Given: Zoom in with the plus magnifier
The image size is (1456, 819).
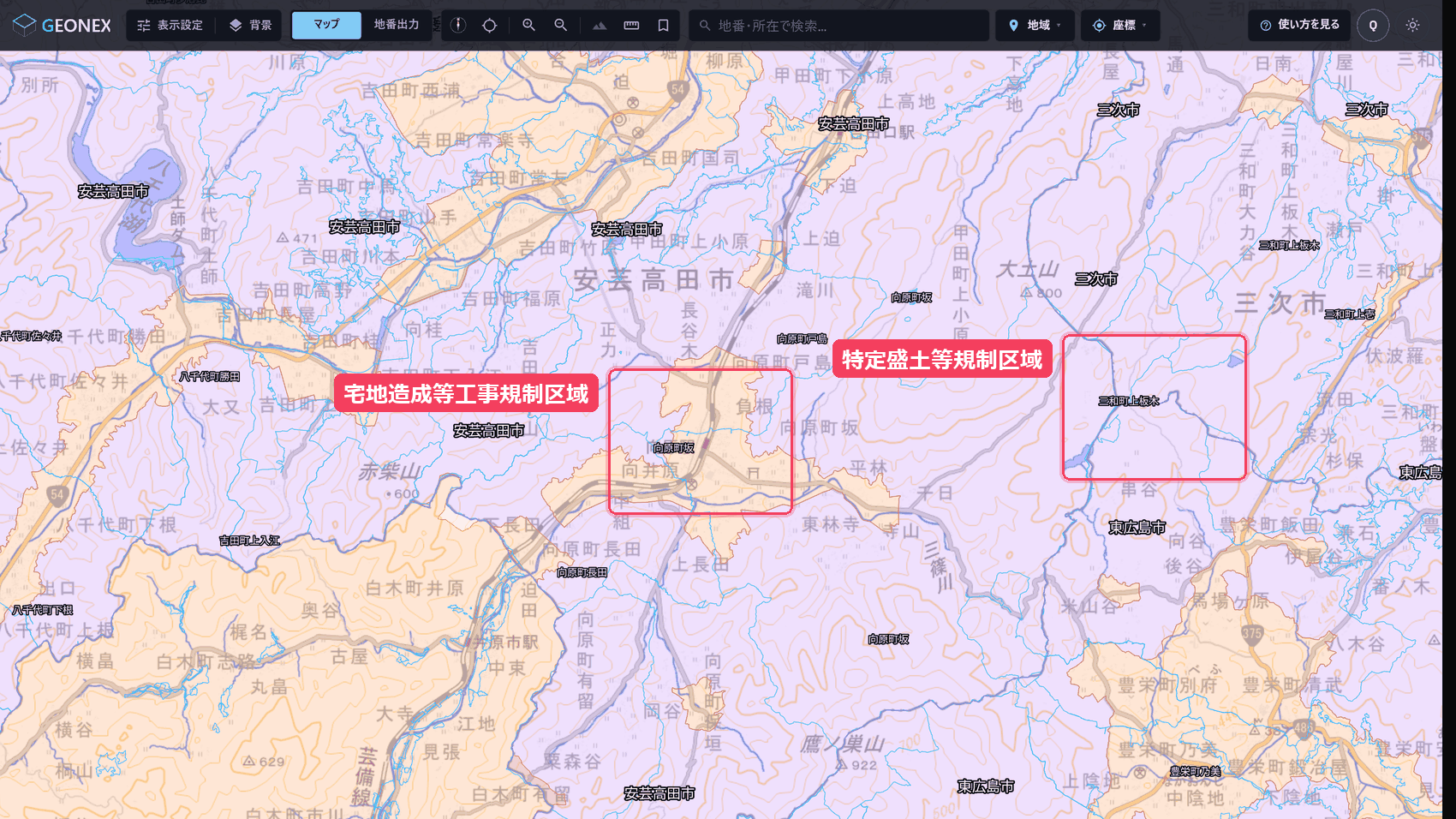Looking at the screenshot, I should [528, 25].
